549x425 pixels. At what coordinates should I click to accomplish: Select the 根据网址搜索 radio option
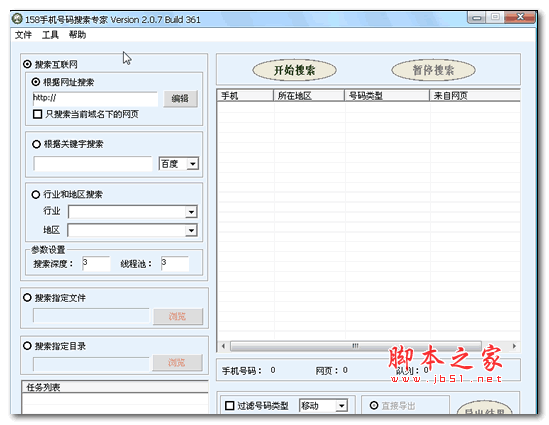point(36,82)
